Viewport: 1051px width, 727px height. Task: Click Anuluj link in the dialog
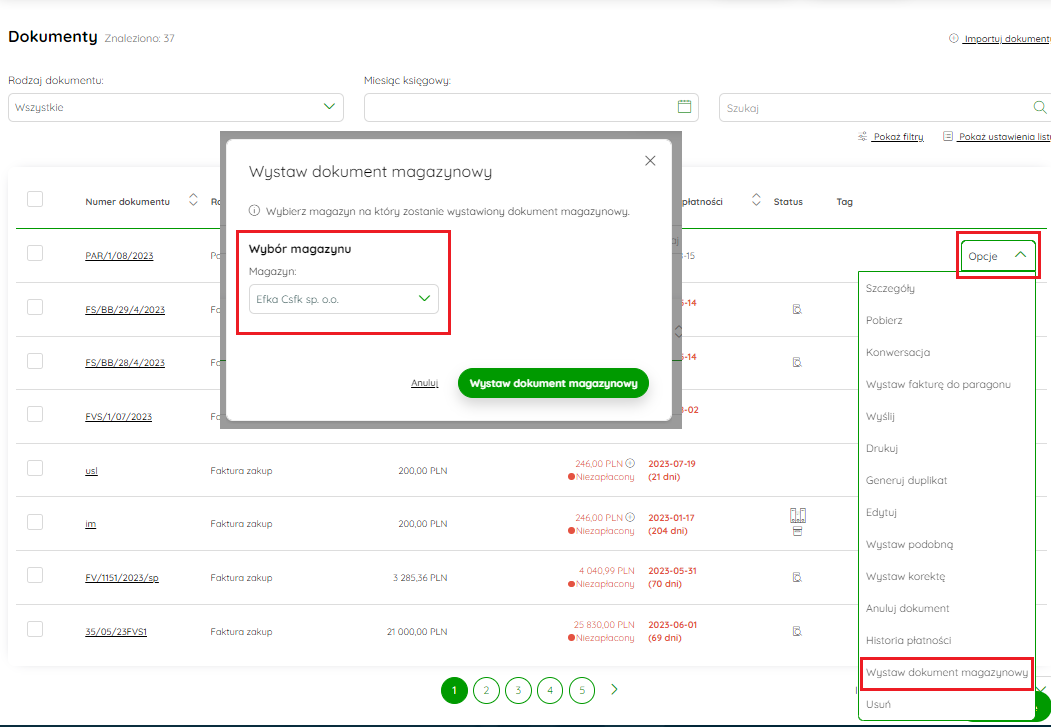click(x=424, y=383)
